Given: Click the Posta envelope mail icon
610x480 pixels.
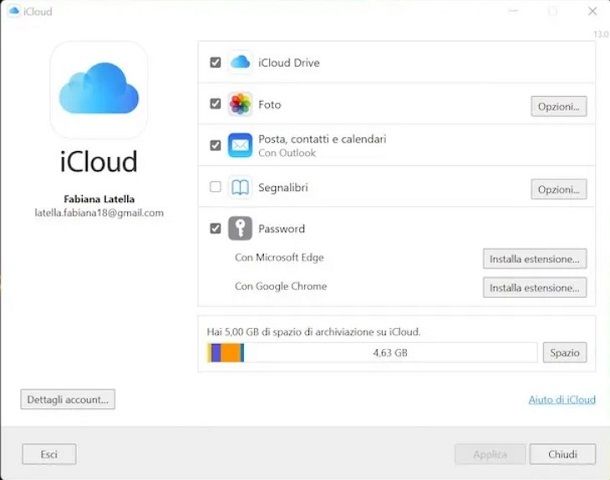Looking at the screenshot, I should pyautogui.click(x=240, y=145).
